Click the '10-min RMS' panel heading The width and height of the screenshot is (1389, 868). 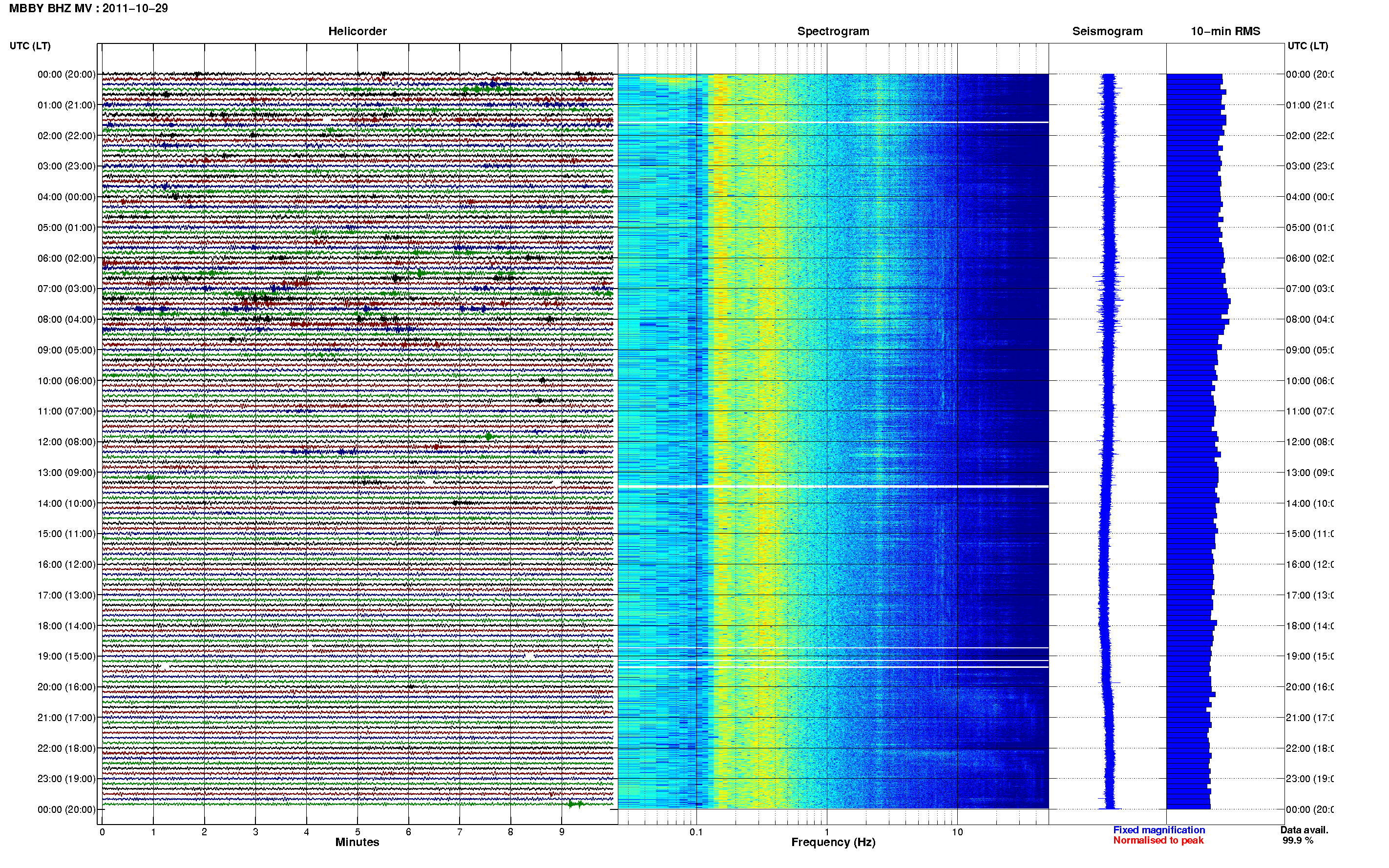pyautogui.click(x=1225, y=31)
